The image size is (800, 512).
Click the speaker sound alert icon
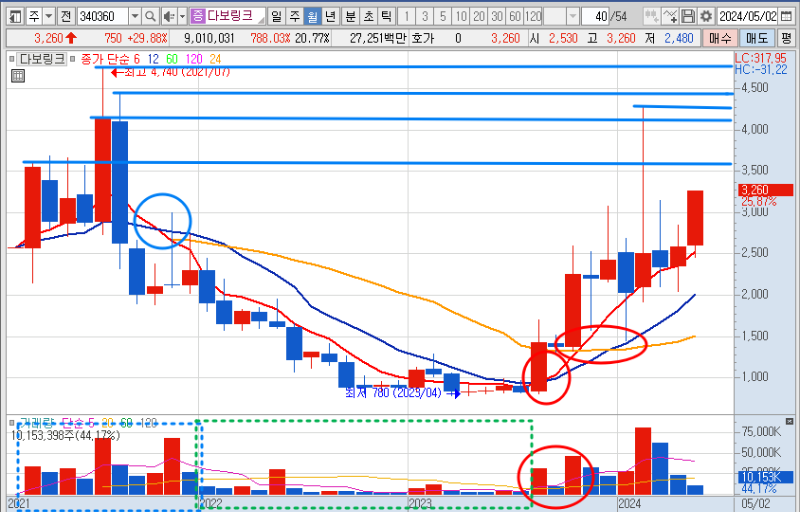[169, 17]
